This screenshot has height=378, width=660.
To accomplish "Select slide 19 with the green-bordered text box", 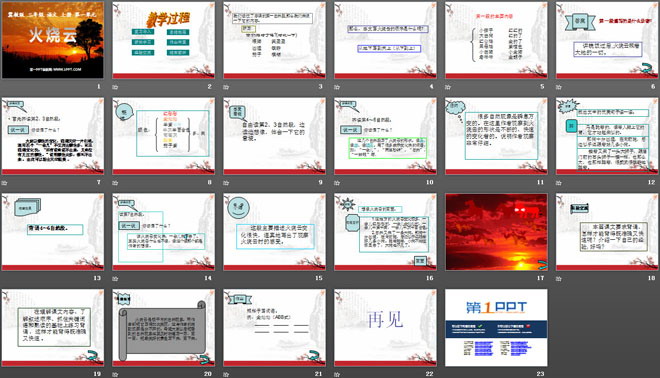I will pos(53,327).
